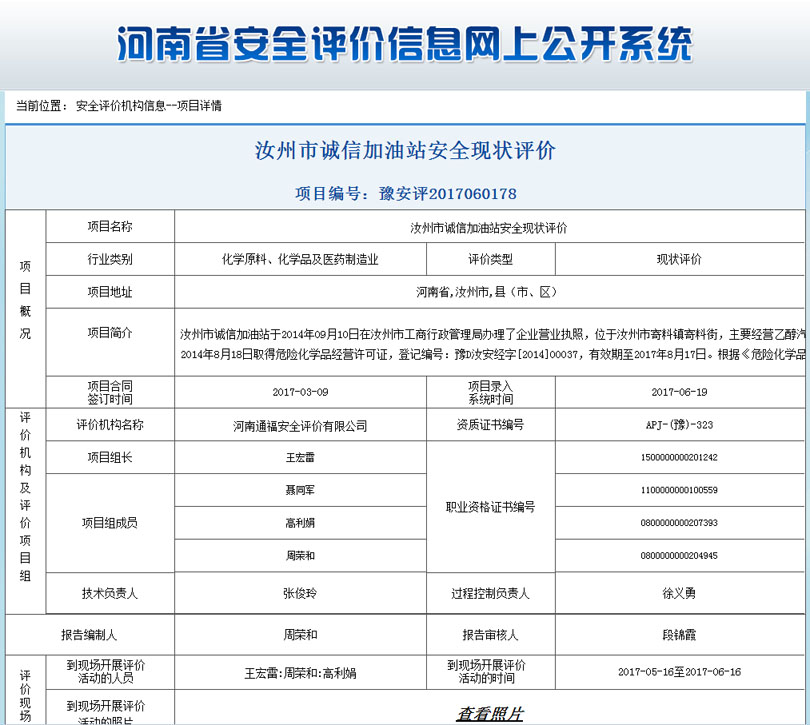This screenshot has width=810, height=725.
Task: Select certificate number 1100000000100559
Action: coord(679,490)
